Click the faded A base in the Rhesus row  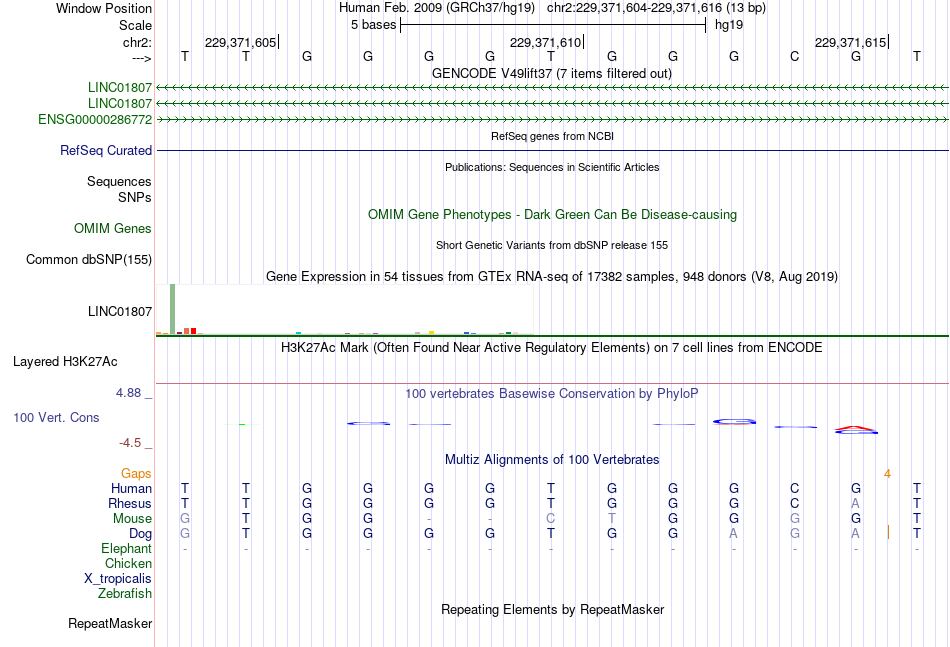tap(855, 503)
